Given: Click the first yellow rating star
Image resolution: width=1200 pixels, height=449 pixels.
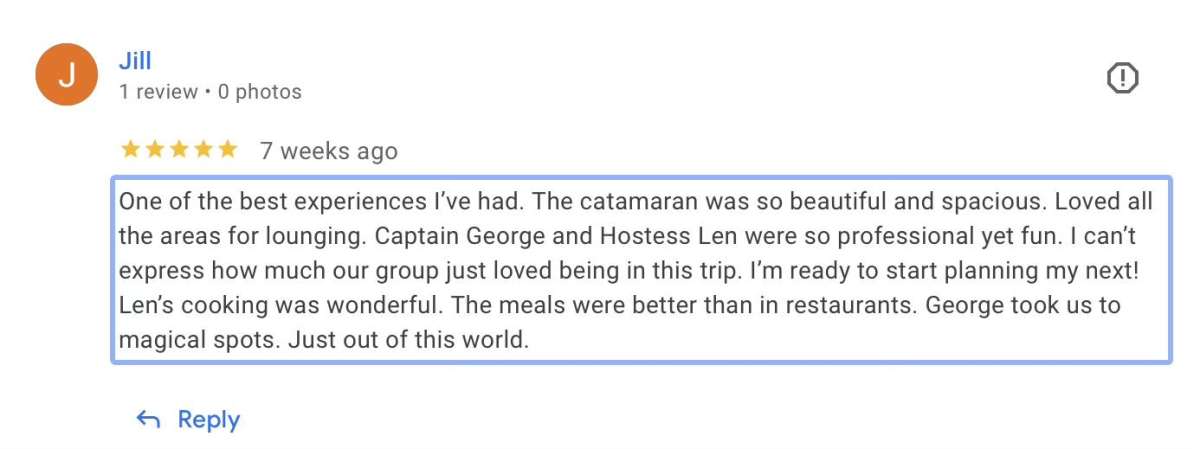Looking at the screenshot, I should point(130,150).
